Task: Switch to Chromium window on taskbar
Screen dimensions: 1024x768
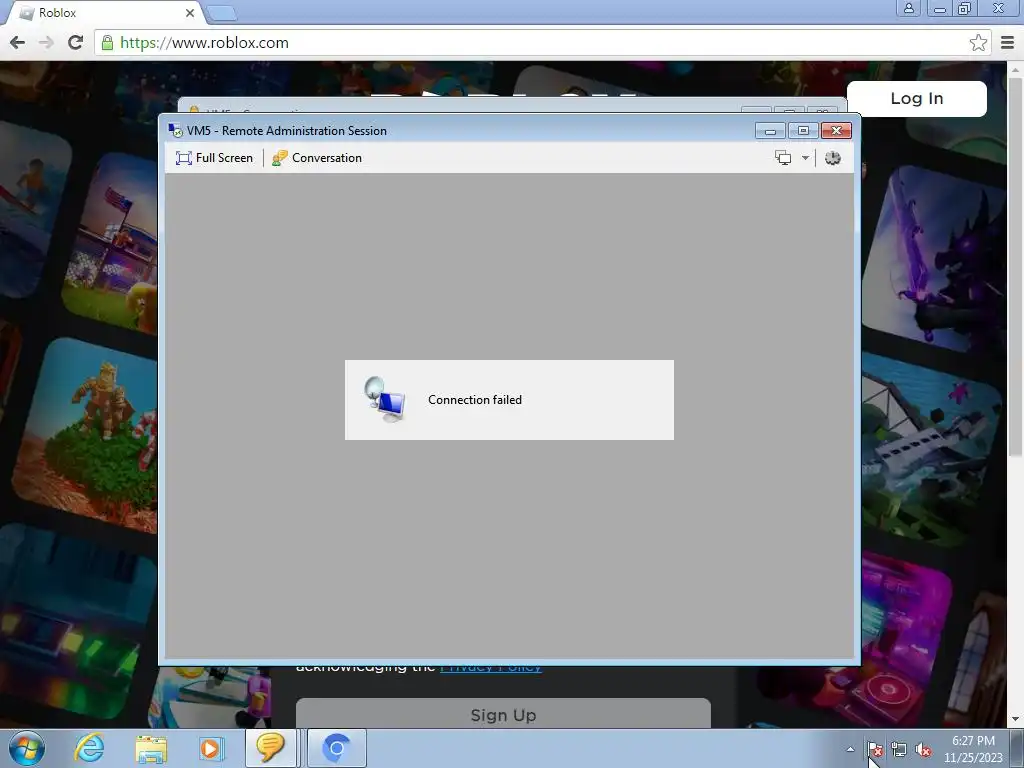Action: [x=336, y=748]
